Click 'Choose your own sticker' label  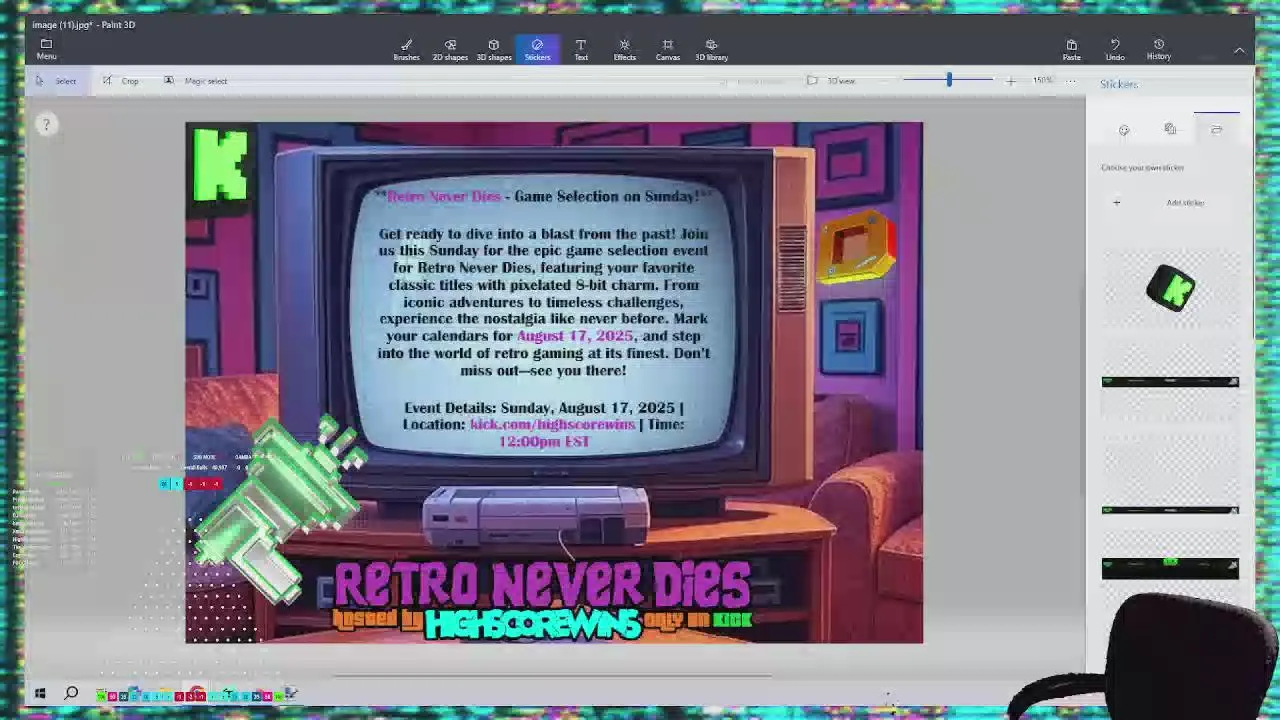(x=1142, y=167)
